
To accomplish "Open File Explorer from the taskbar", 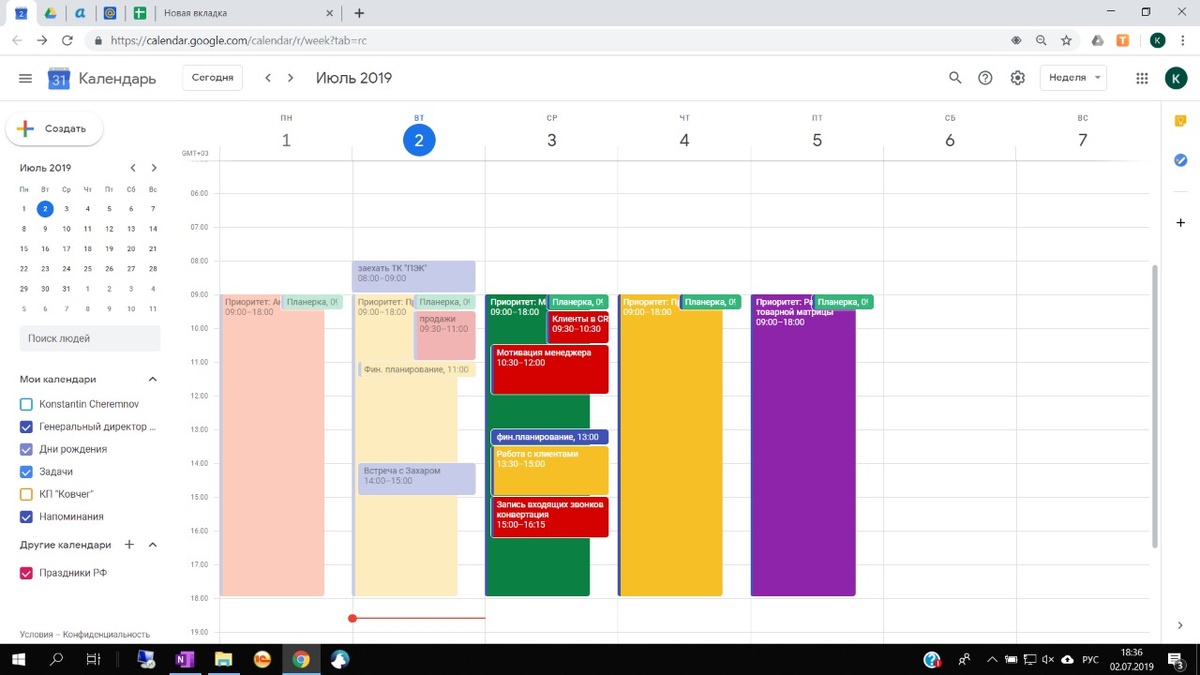I will (223, 659).
